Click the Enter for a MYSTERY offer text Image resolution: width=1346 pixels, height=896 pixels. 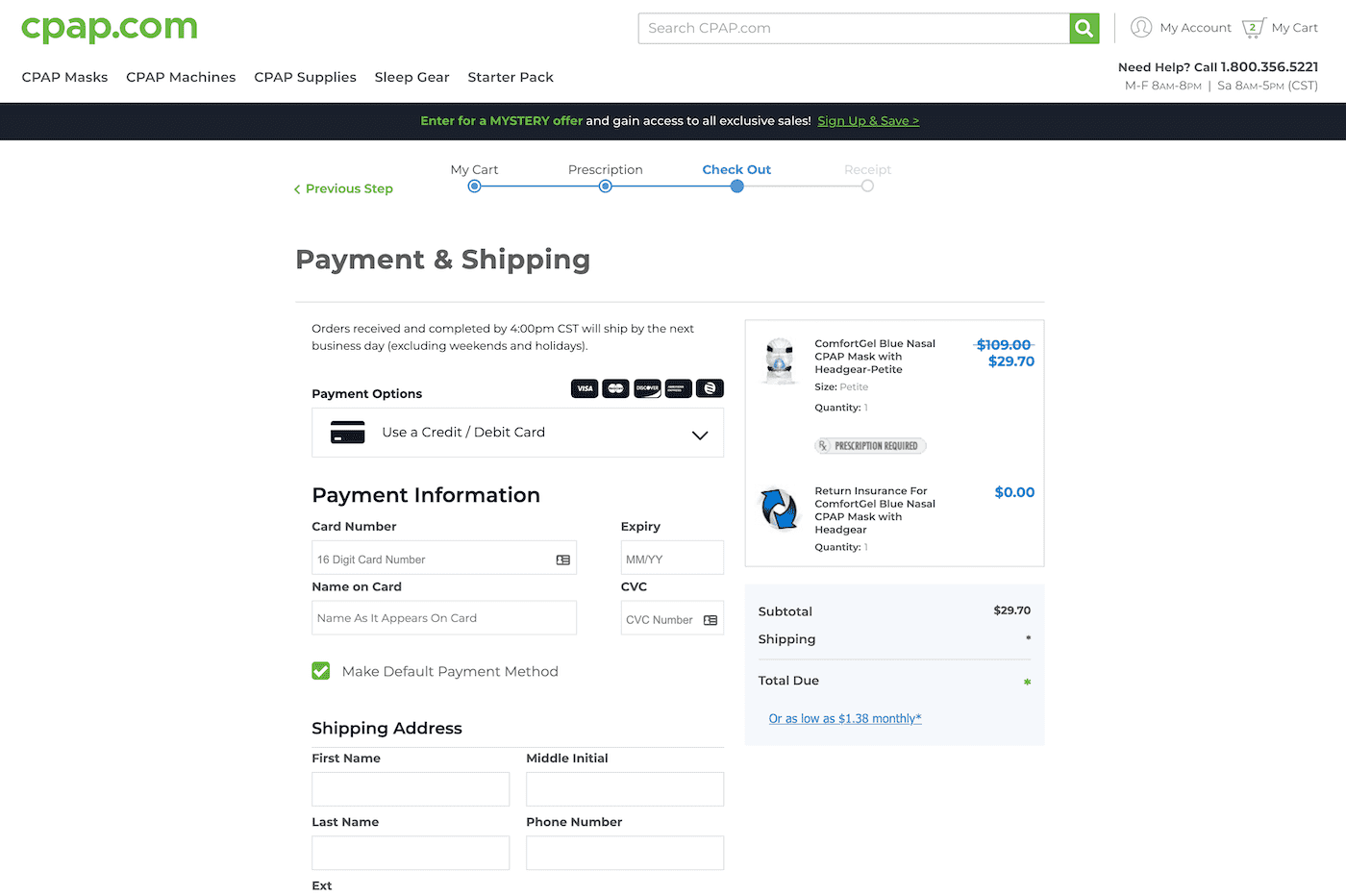502,121
